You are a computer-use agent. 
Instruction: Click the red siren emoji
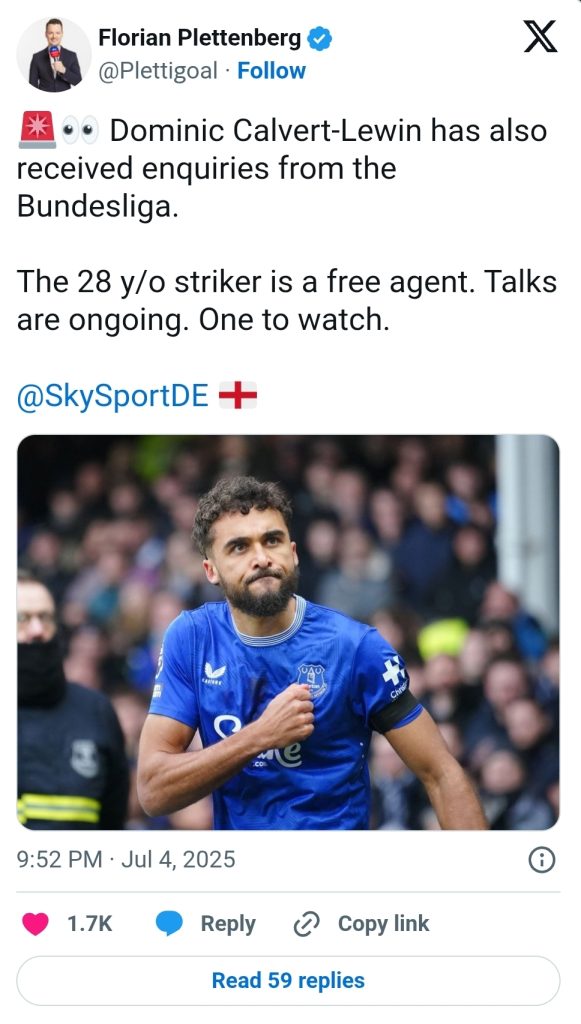click(x=37, y=130)
